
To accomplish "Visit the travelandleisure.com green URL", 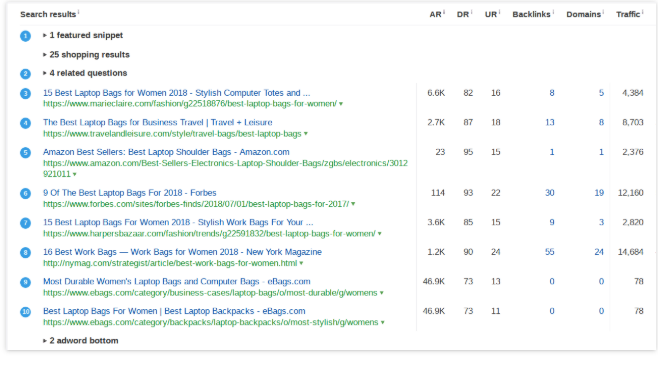I will click(172, 133).
